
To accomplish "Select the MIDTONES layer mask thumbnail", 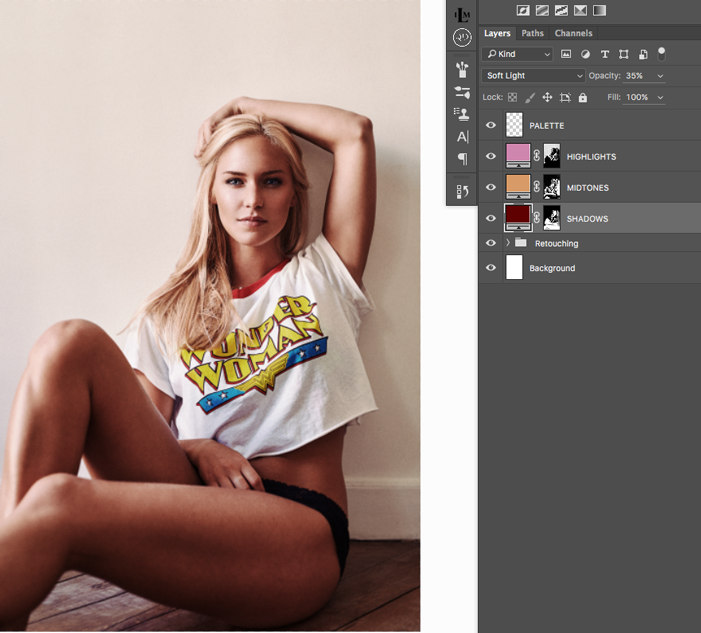I will point(552,187).
